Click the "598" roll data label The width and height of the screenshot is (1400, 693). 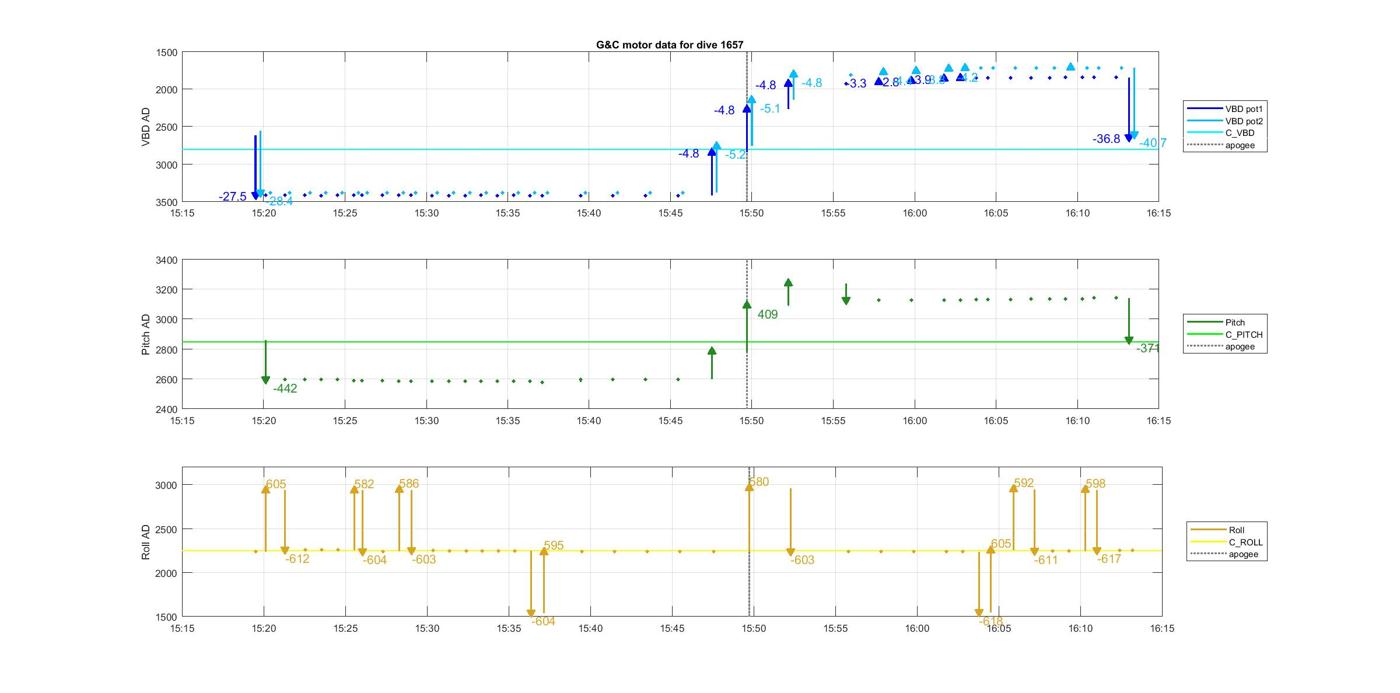[x=1096, y=484]
